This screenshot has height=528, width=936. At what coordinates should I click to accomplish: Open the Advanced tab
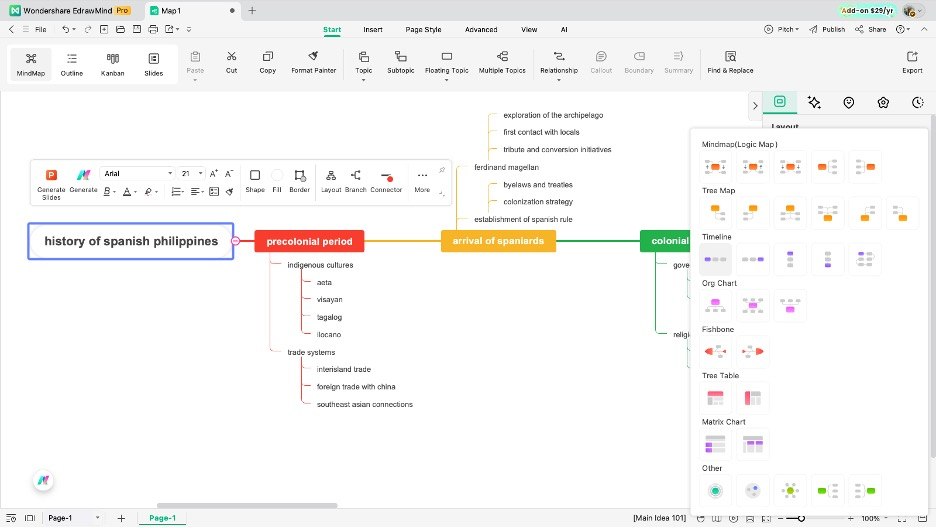pyautogui.click(x=481, y=29)
